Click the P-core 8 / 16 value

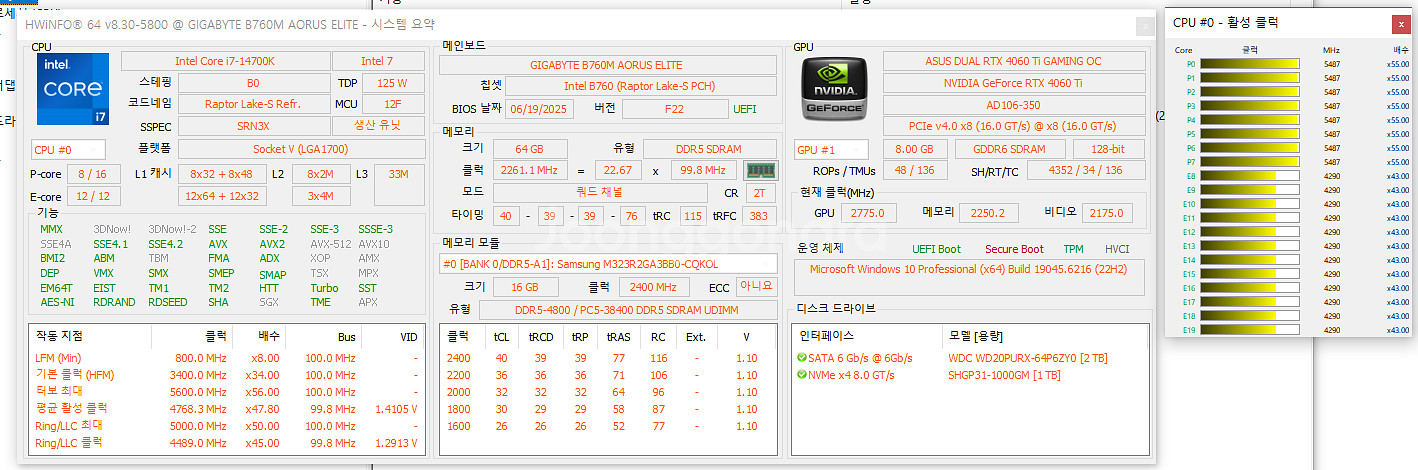92,174
